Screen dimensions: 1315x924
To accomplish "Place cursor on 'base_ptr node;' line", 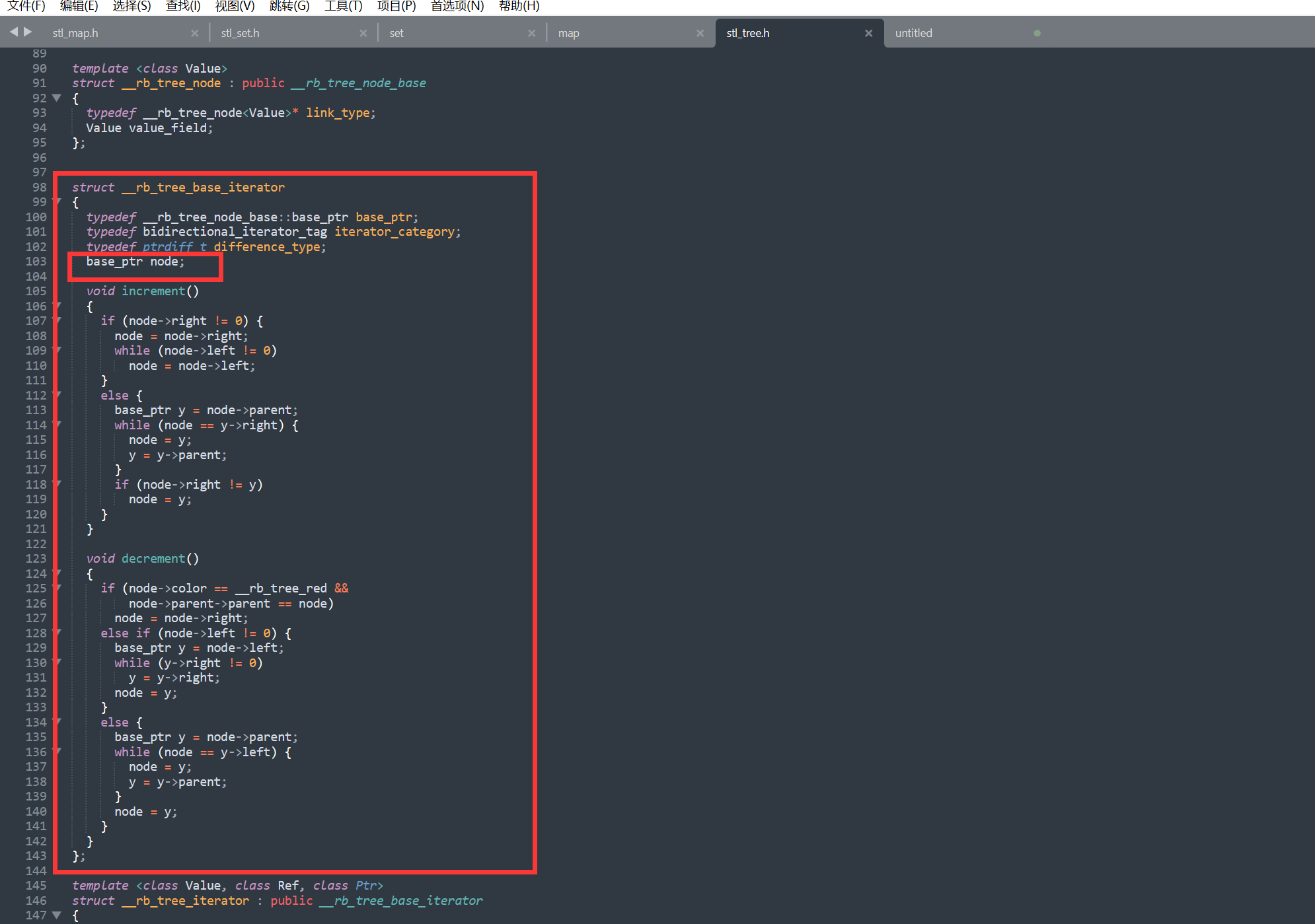I will [135, 262].
